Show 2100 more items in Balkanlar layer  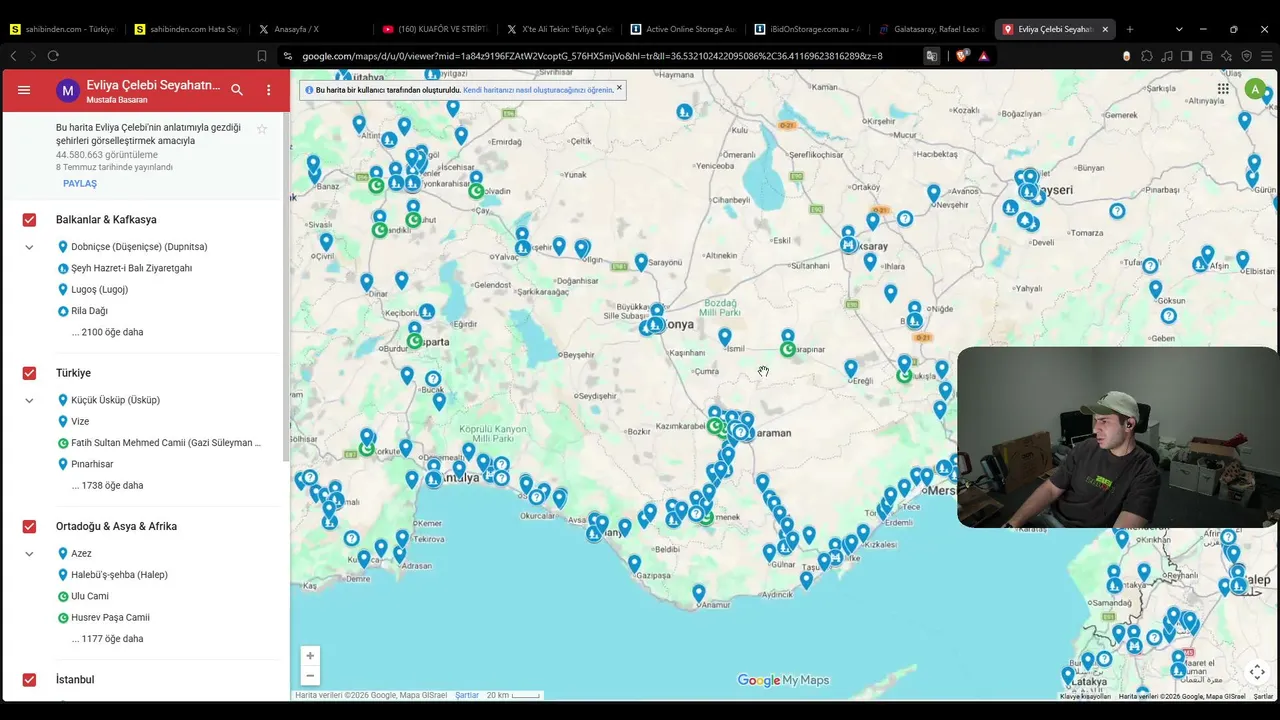click(108, 332)
